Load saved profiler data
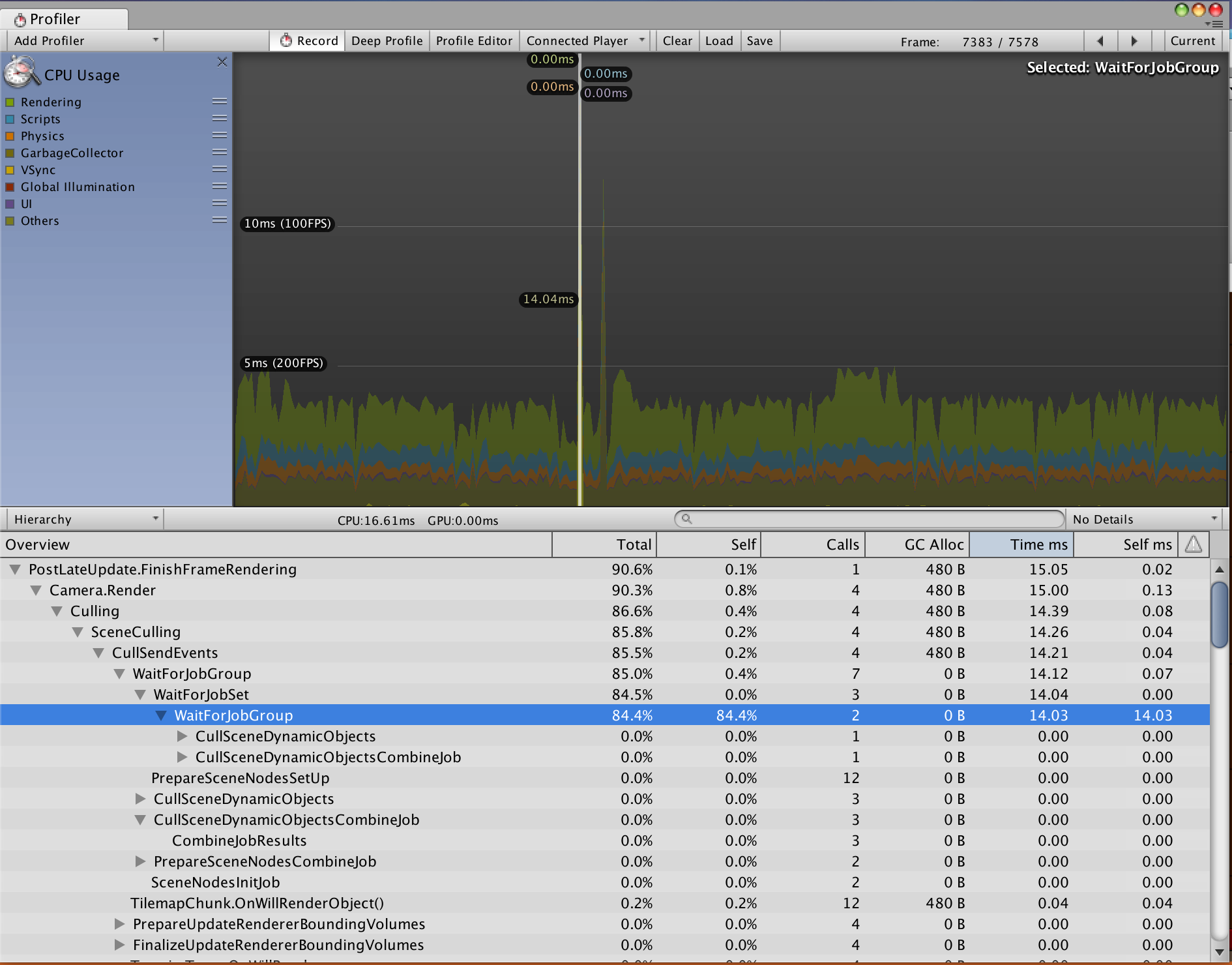This screenshot has height=965, width=1232. pyautogui.click(x=719, y=41)
